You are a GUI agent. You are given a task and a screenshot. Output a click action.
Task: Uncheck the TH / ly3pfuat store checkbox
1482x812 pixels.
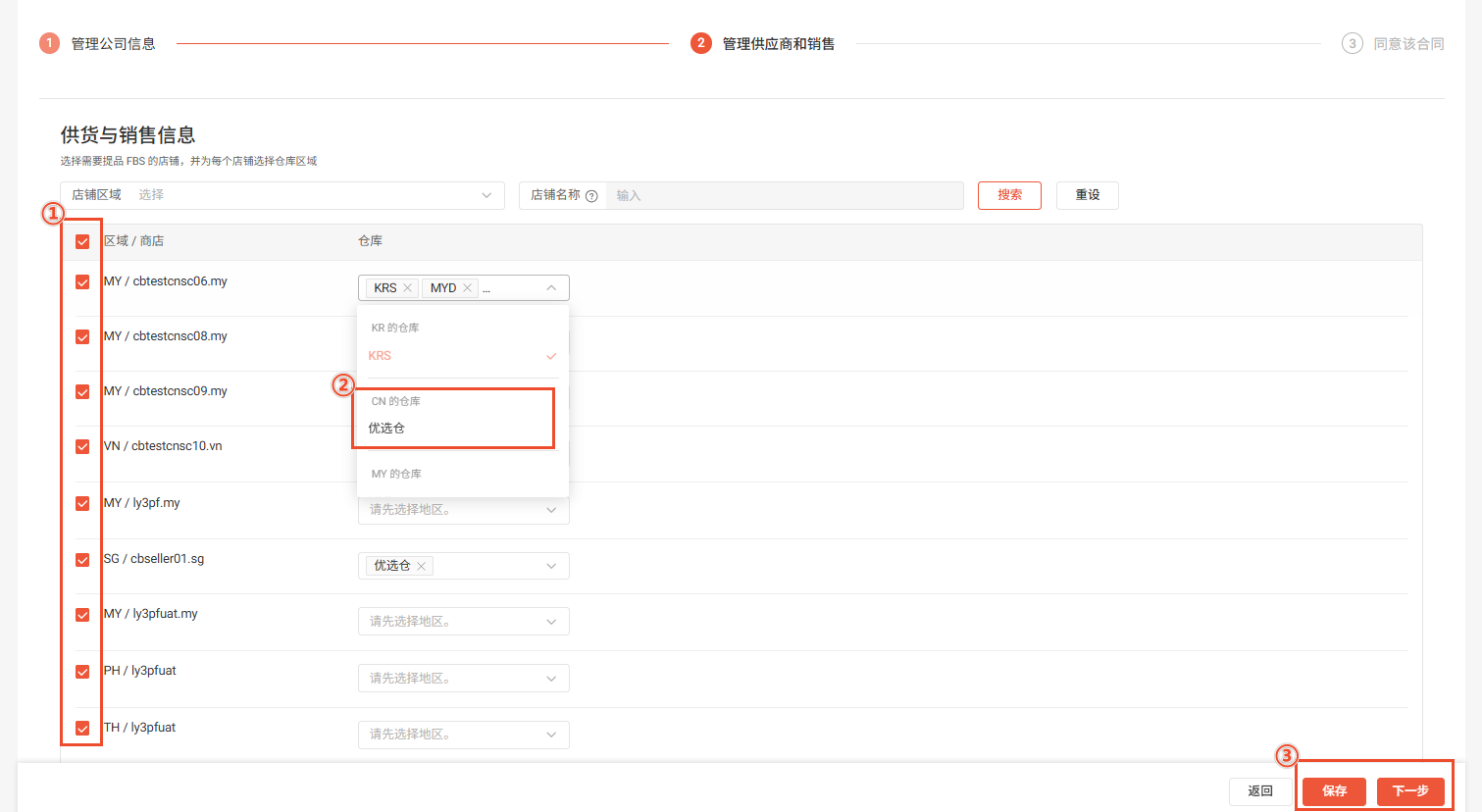(82, 729)
